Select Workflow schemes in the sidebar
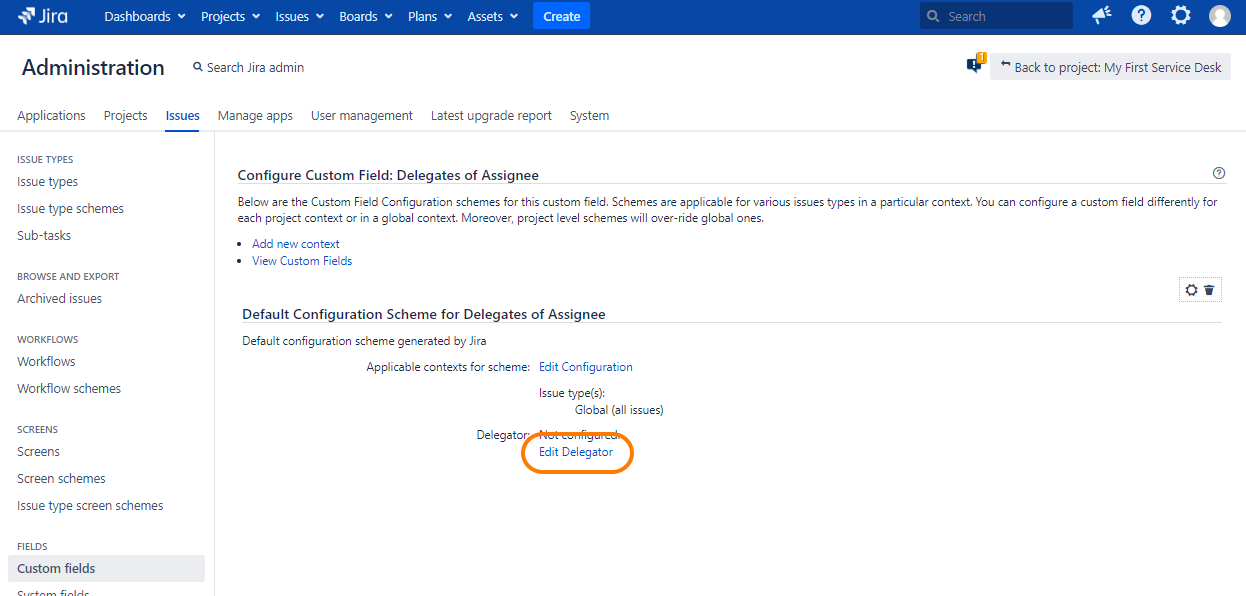Image resolution: width=1246 pixels, height=596 pixels. [x=69, y=389]
